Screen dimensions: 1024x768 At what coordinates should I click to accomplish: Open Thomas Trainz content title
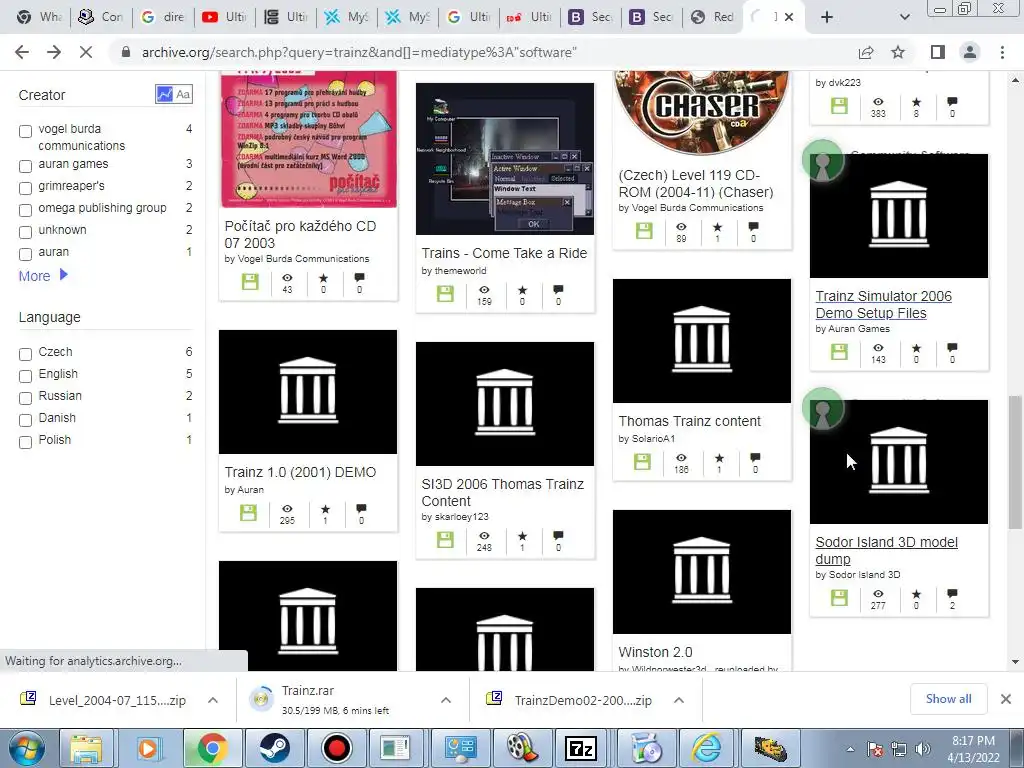[690, 421]
